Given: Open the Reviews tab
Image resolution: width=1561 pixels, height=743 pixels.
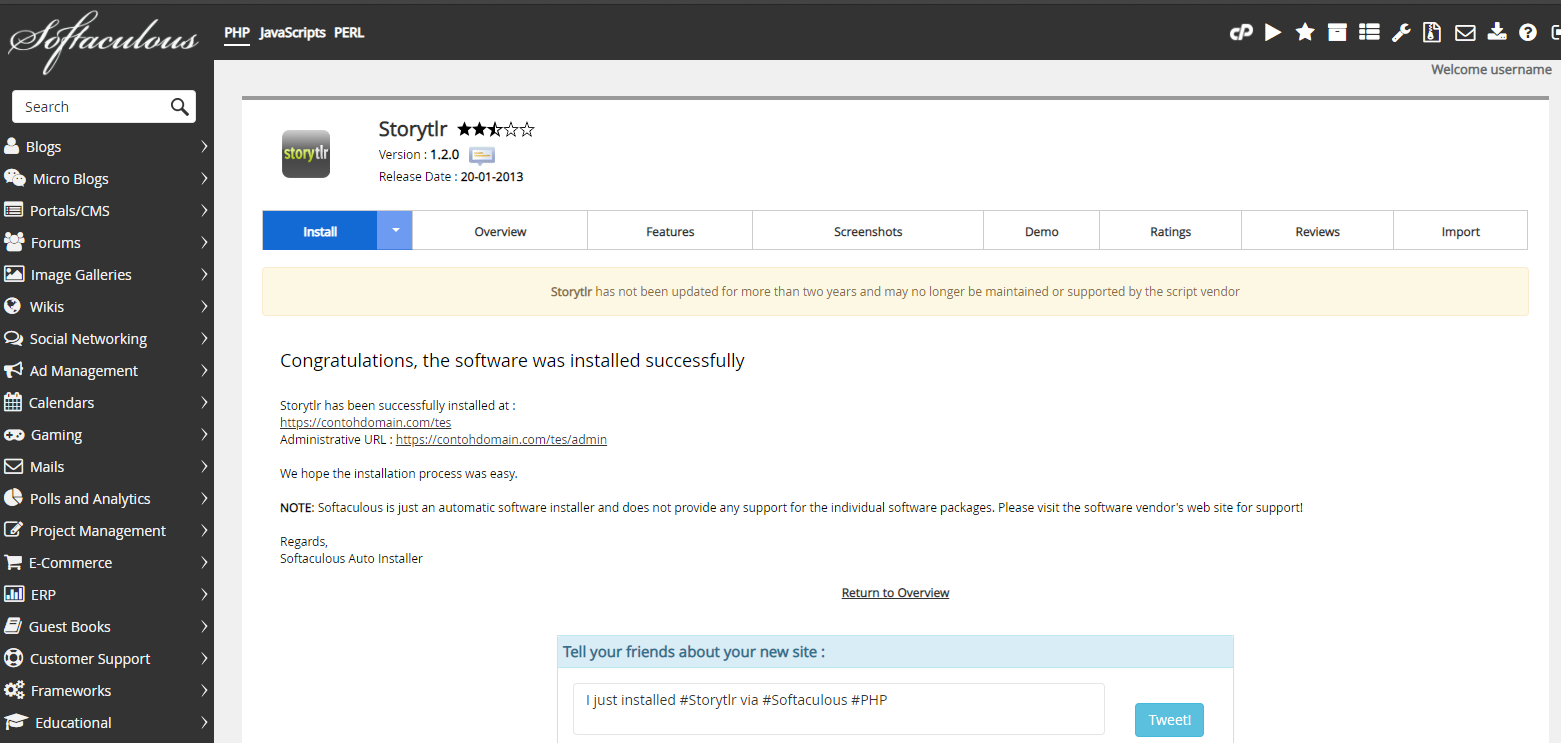Looking at the screenshot, I should click(1317, 231).
